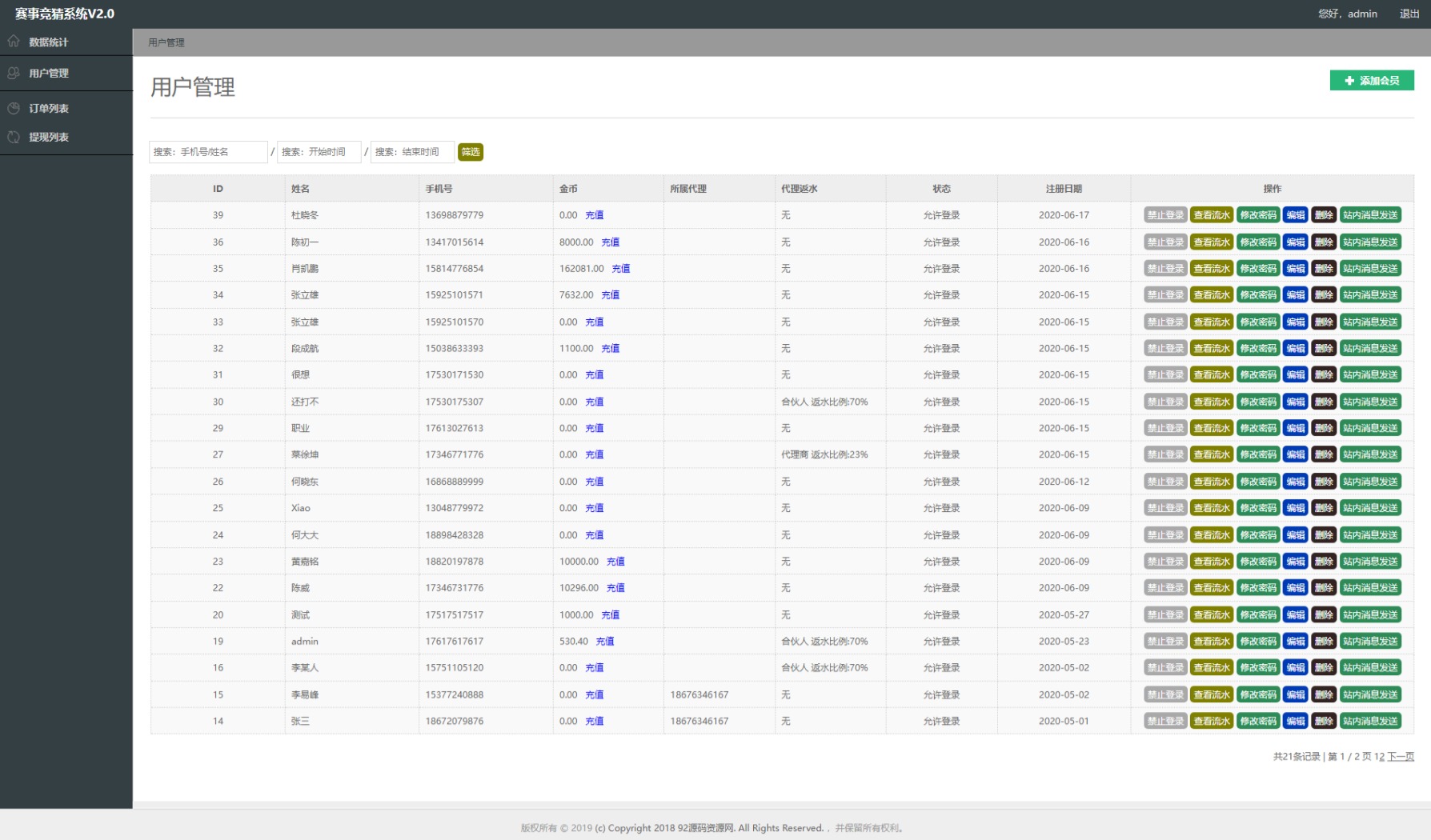Screen dimensions: 1431x840
Task: Click the pie icon beside 订单列表
Action: coord(14,108)
